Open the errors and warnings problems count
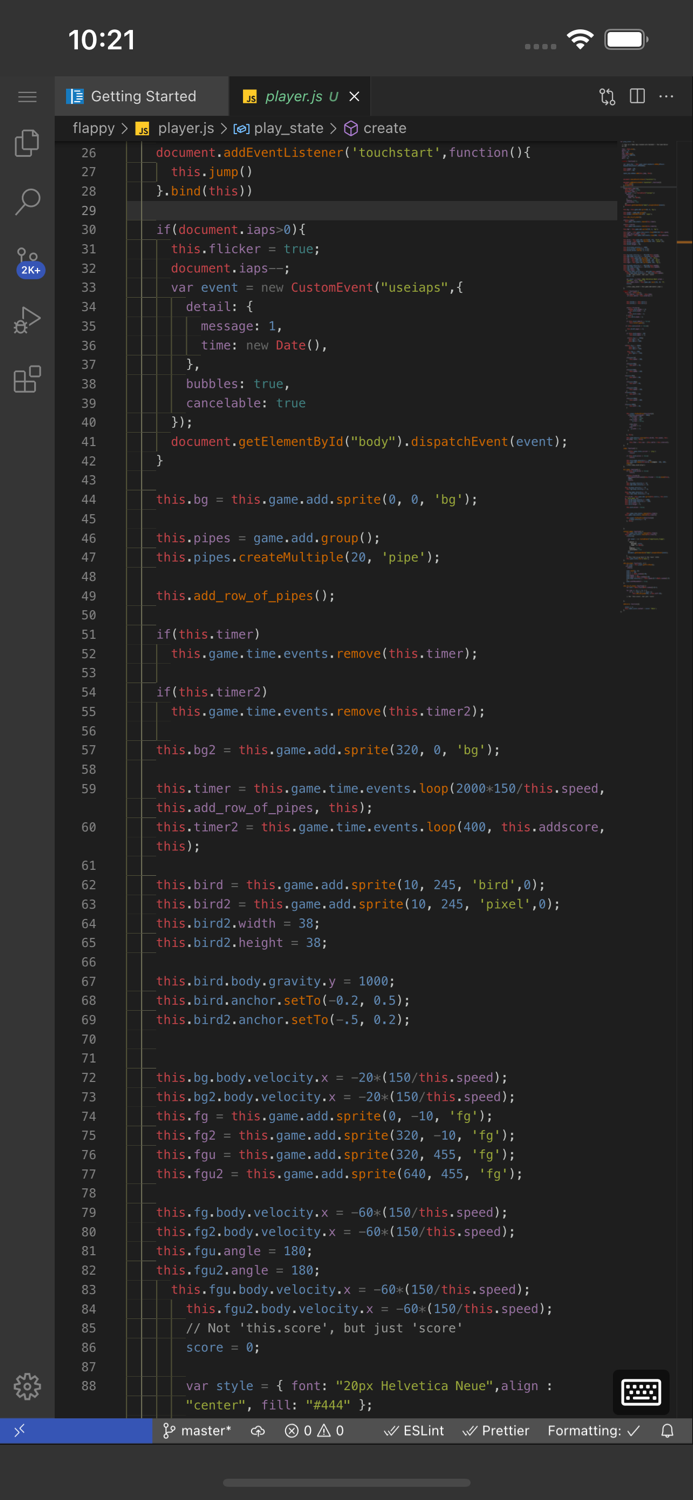 [x=314, y=1431]
